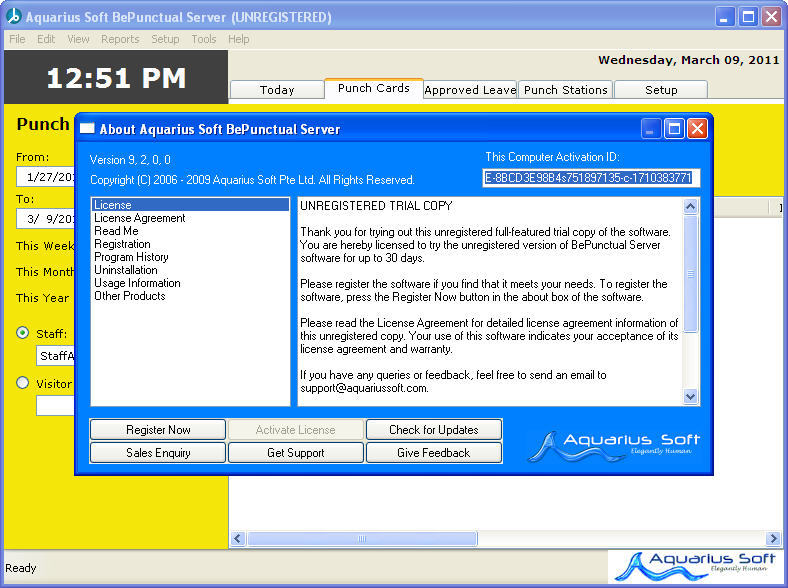Switch to the Today tab
788x588 pixels.
pyautogui.click(x=277, y=90)
